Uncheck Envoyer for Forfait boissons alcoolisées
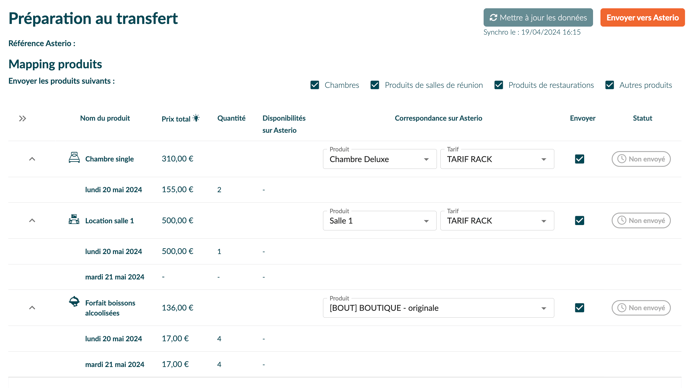Image resolution: width=688 pixels, height=388 pixels. pyautogui.click(x=580, y=308)
